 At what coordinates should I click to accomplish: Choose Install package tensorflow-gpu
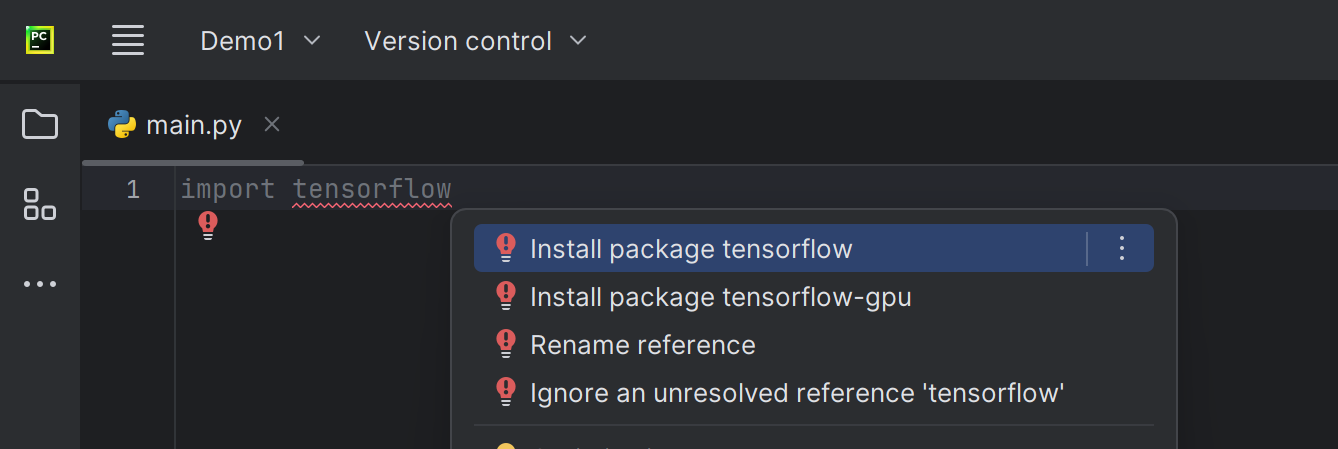pos(720,297)
